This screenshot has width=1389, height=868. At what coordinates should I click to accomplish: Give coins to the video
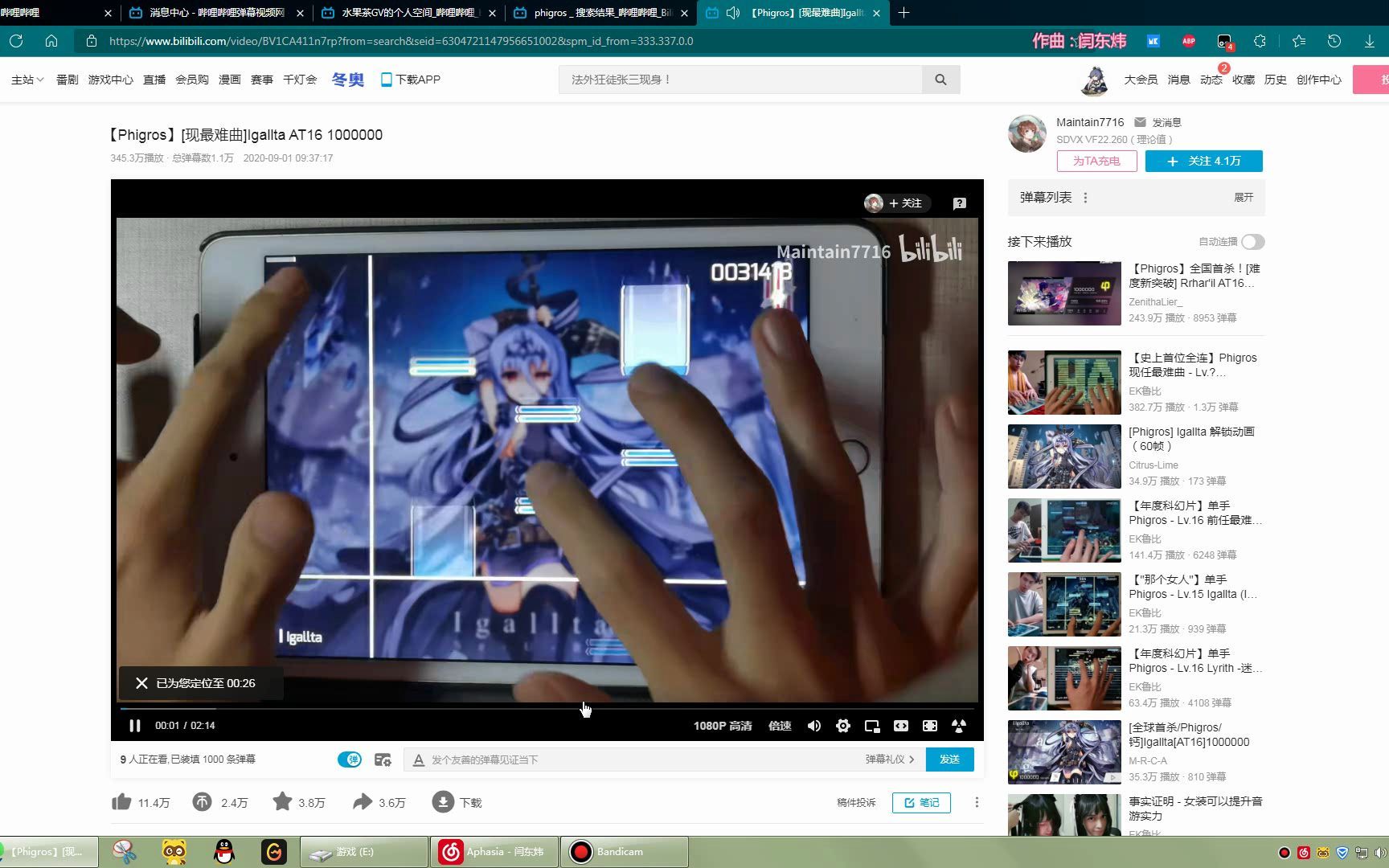[203, 802]
